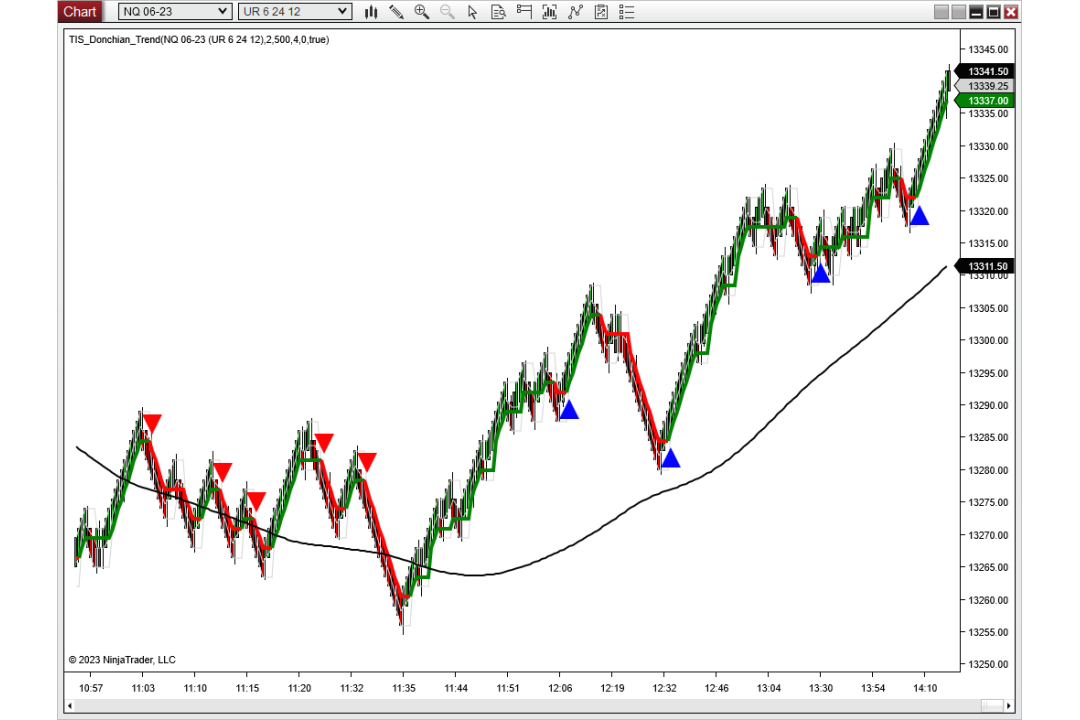Click the blue up arrow near 13:30
This screenshot has height=720, width=1080.
tap(820, 274)
